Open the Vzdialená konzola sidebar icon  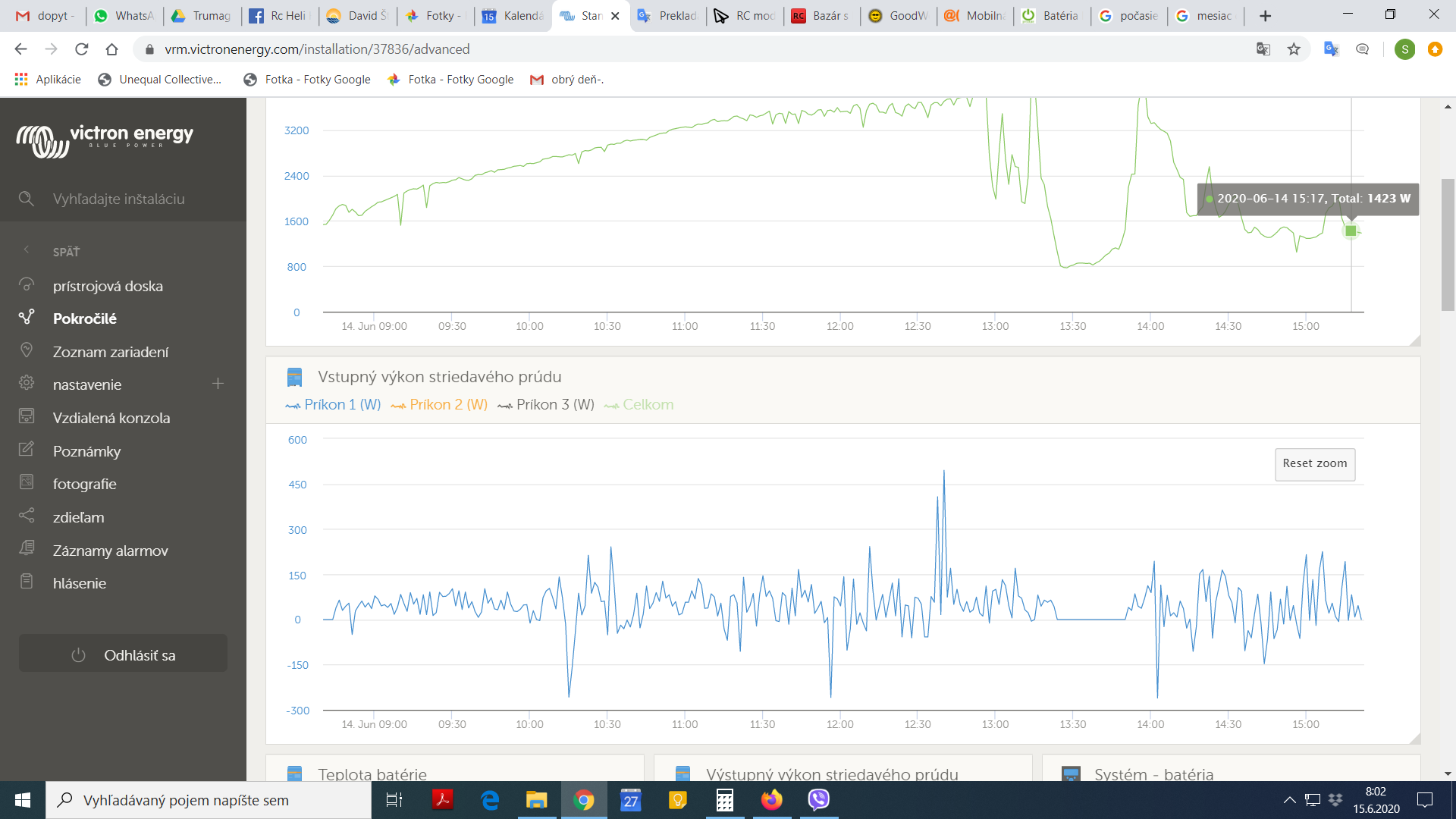point(27,416)
